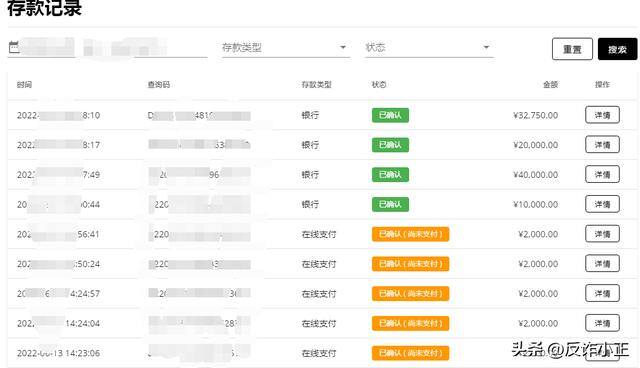Open 详情 for the 56:41 online payment row

pyautogui.click(x=602, y=234)
